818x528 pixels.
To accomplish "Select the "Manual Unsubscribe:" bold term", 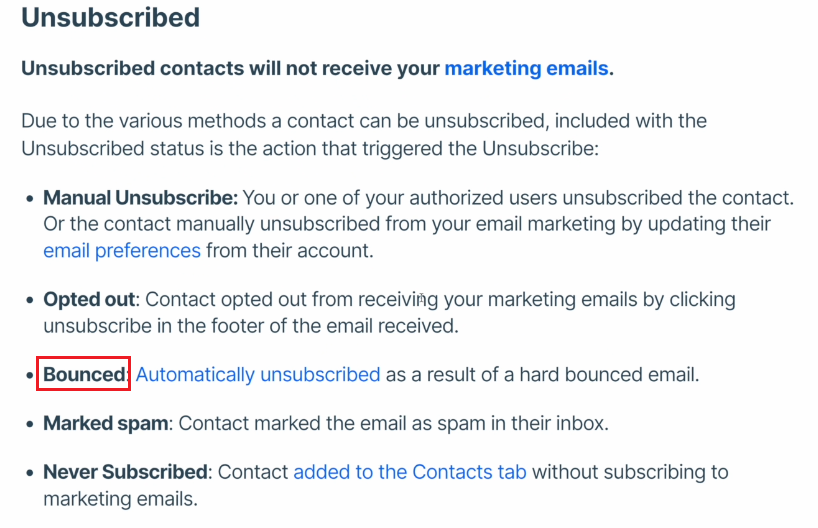I will click(140, 198).
